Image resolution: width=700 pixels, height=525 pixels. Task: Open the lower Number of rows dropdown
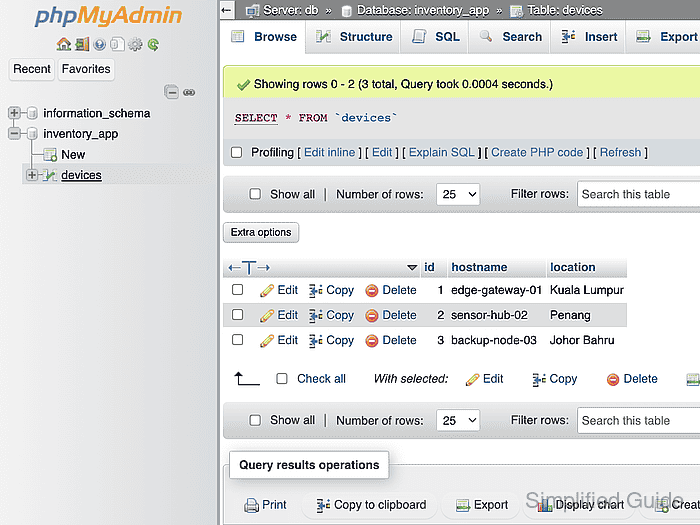coord(458,421)
